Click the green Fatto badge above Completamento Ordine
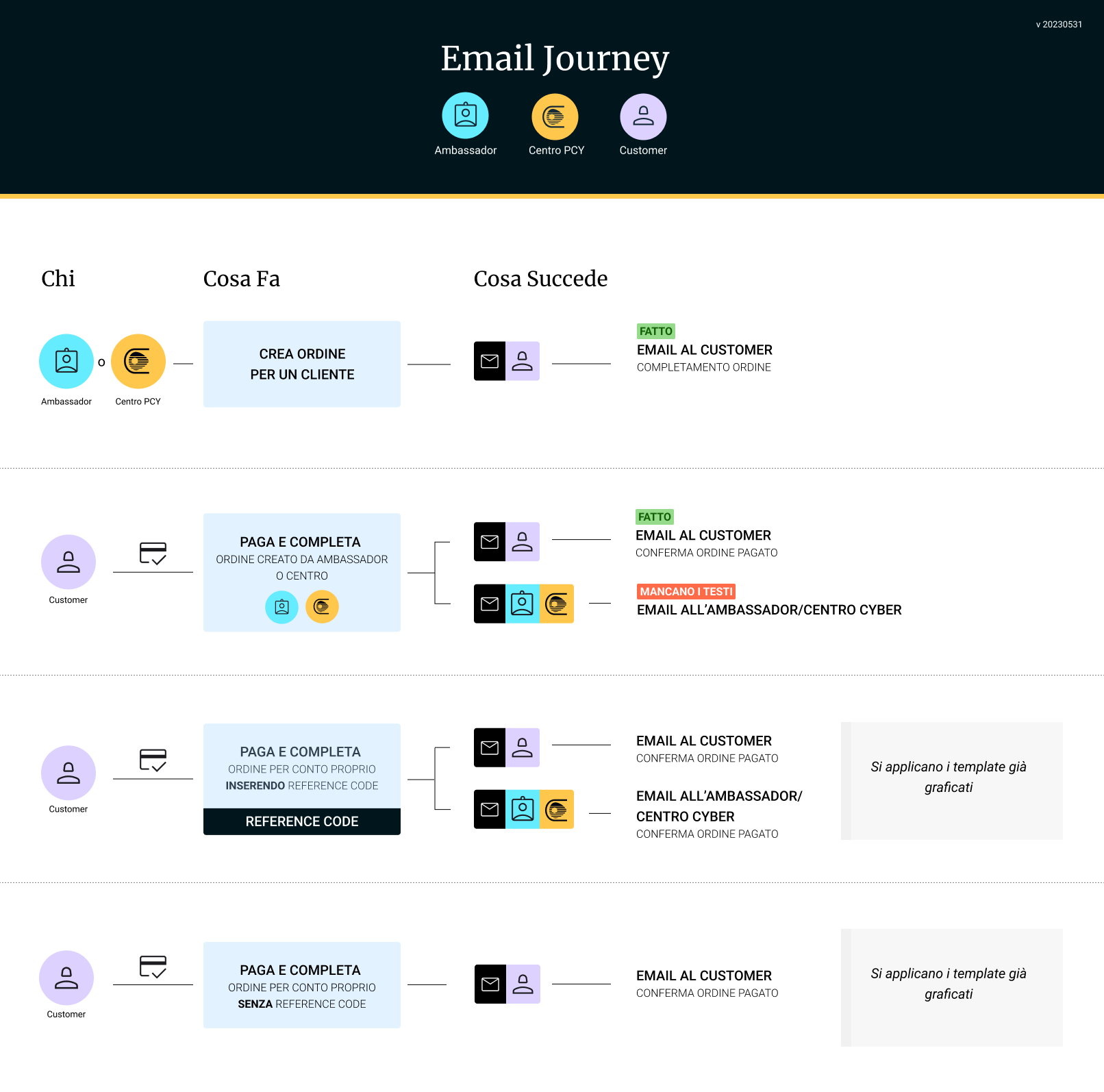This screenshot has height=1092, width=1104. coord(655,332)
